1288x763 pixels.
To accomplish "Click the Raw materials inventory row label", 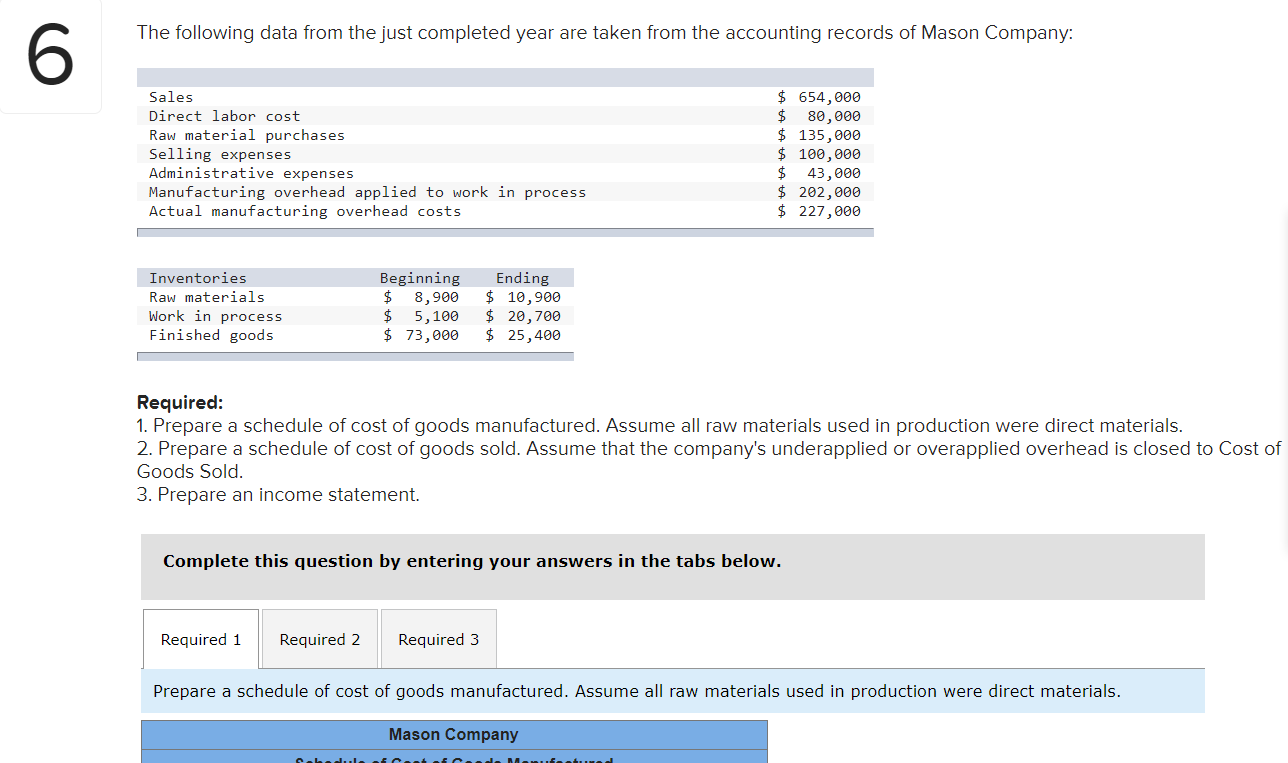I will pos(207,297).
